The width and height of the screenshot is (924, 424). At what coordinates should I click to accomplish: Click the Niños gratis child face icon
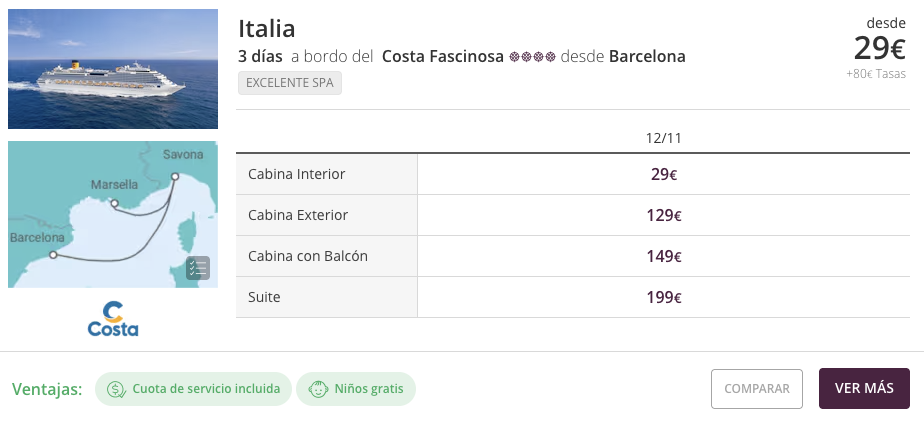318,389
